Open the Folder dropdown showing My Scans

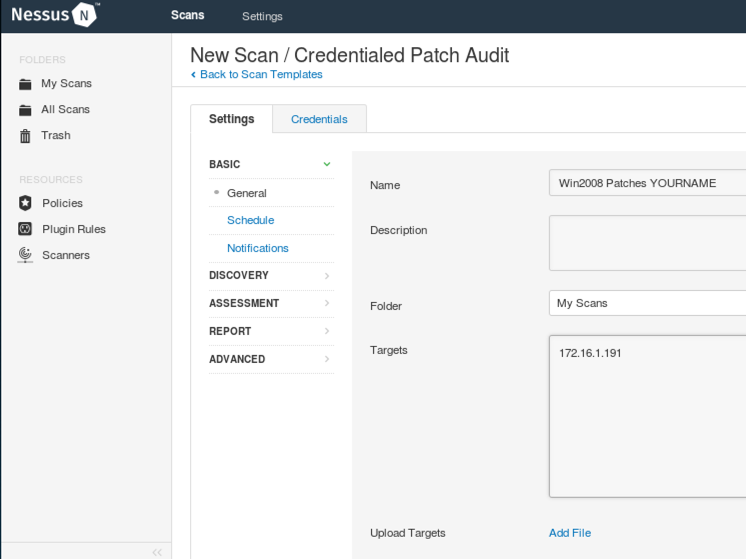point(647,303)
